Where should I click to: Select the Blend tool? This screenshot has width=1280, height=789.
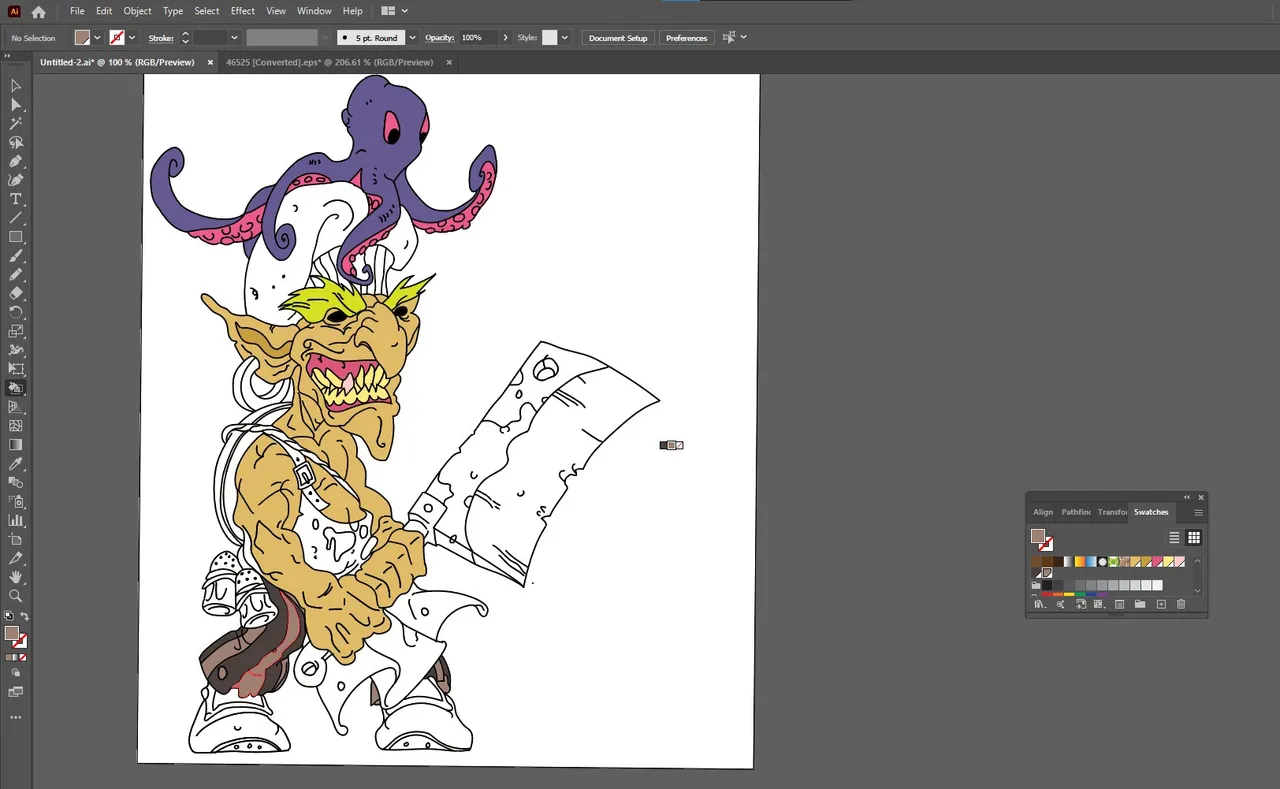pyautogui.click(x=16, y=482)
